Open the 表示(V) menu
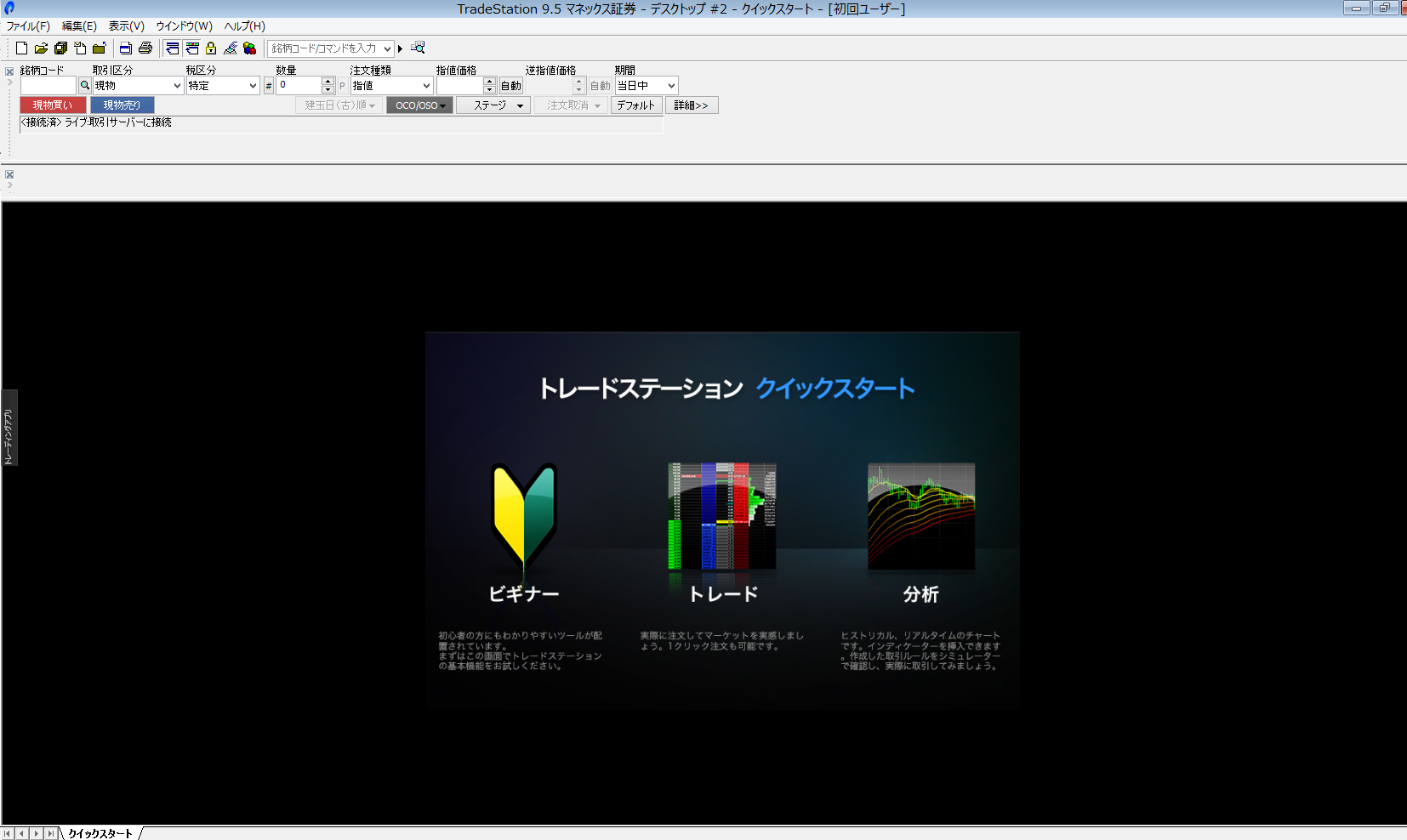 tap(126, 26)
